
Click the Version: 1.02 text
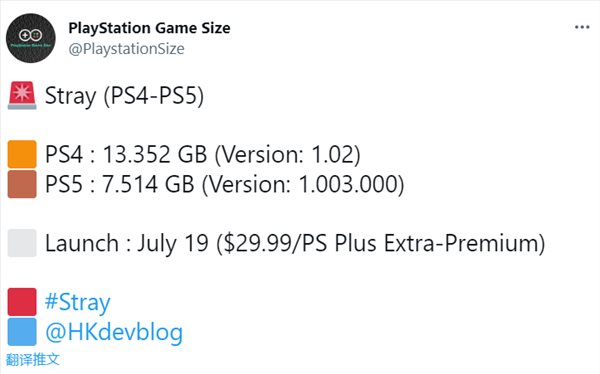289,155
